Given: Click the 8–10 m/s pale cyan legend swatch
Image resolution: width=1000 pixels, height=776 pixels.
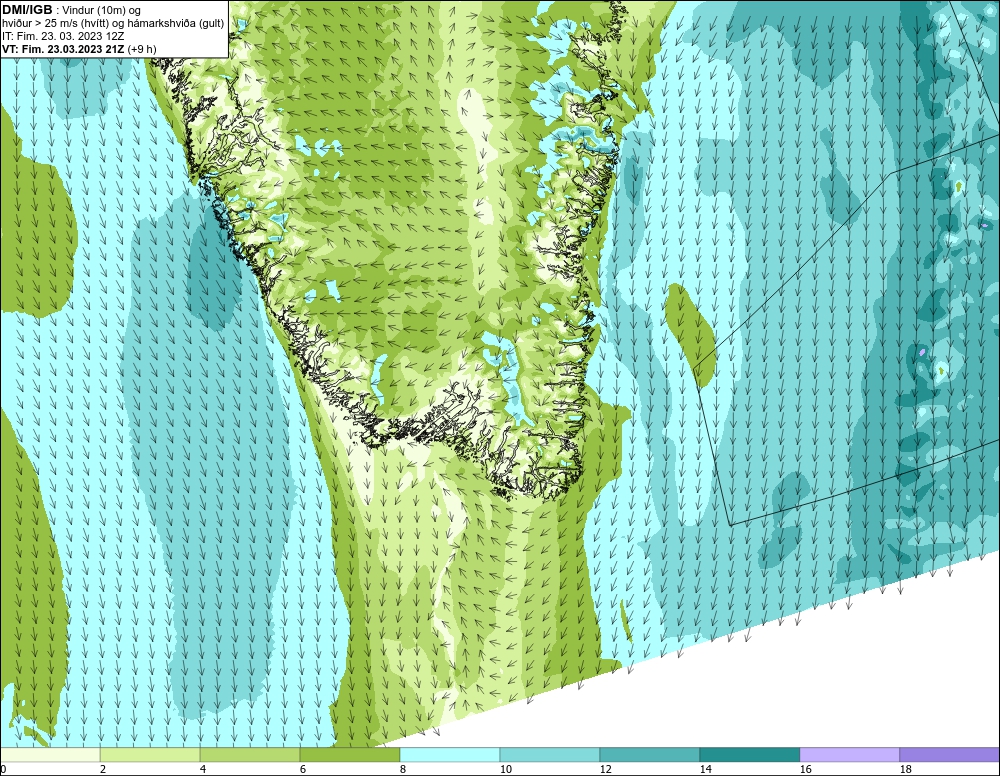Looking at the screenshot, I should tap(450, 755).
